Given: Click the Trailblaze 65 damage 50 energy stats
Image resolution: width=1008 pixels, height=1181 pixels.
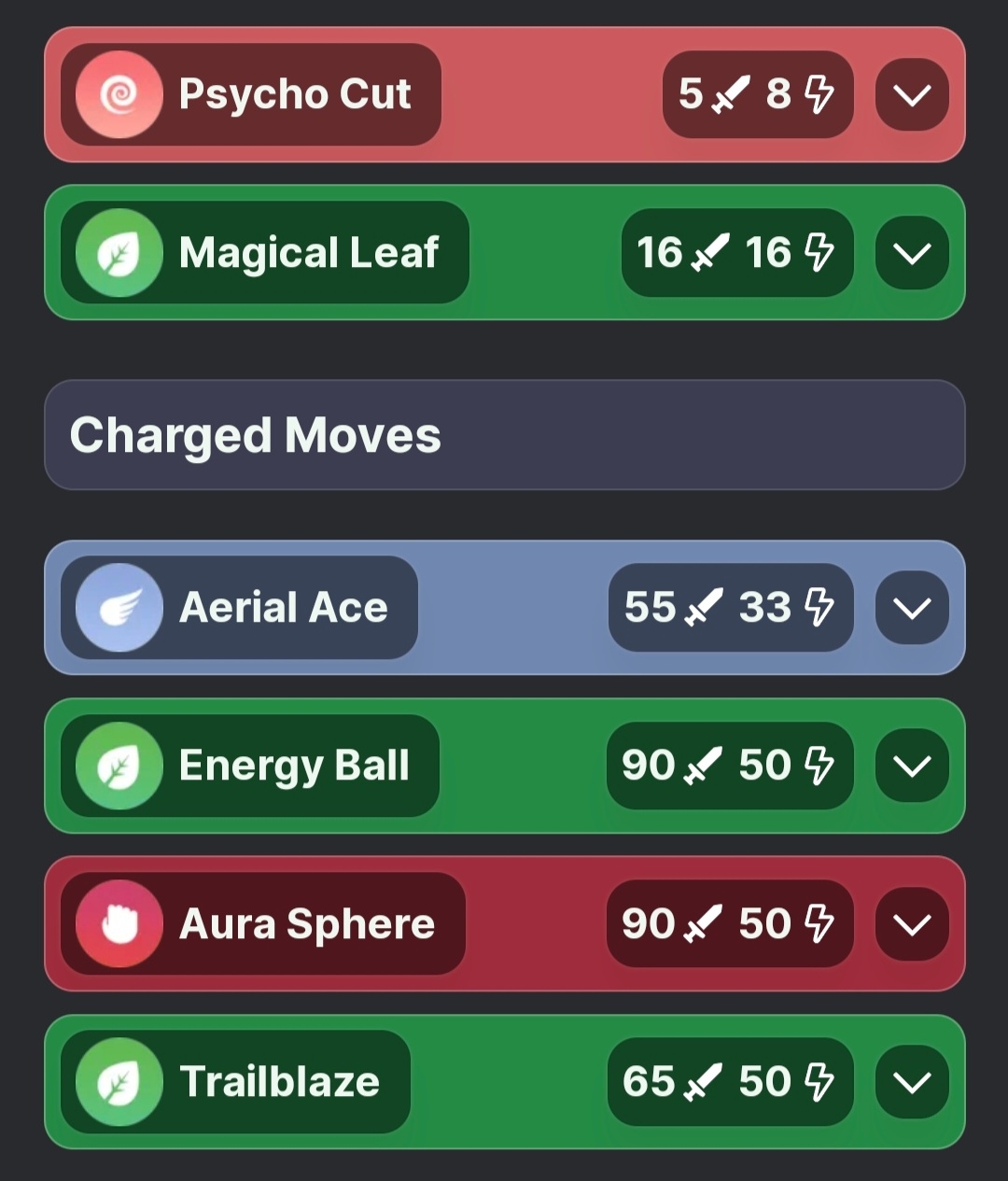Looking at the screenshot, I should point(730,1081).
